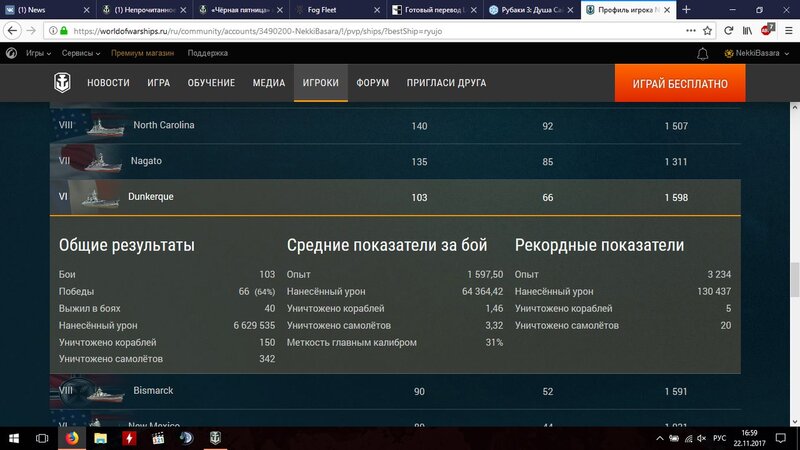Screen dimensions: 800x450
Task: Click the Windows Start button
Action: [14, 438]
